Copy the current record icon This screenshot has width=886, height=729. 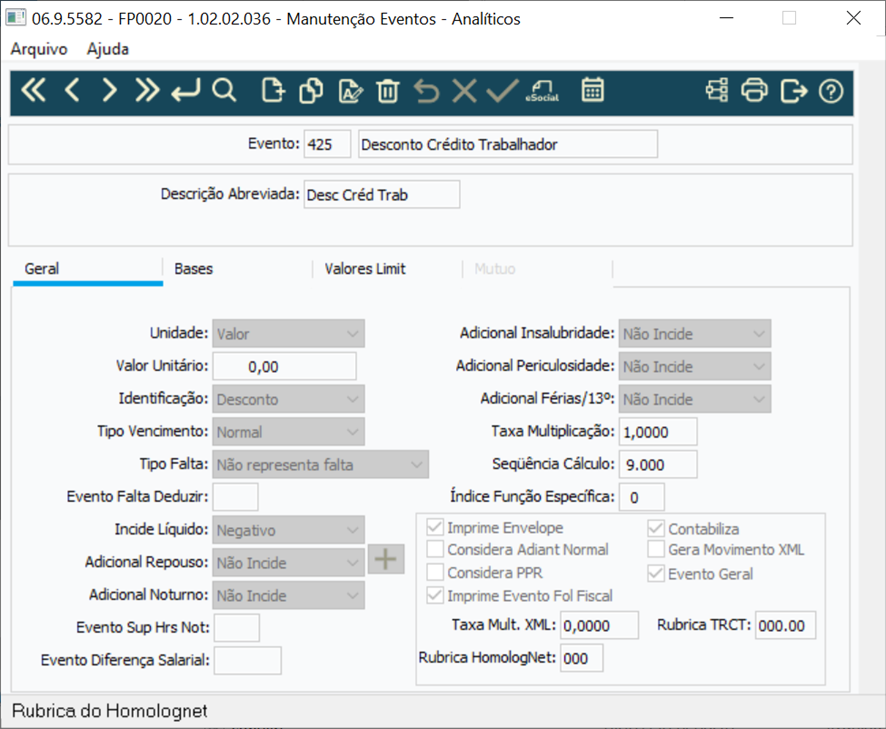tap(311, 90)
